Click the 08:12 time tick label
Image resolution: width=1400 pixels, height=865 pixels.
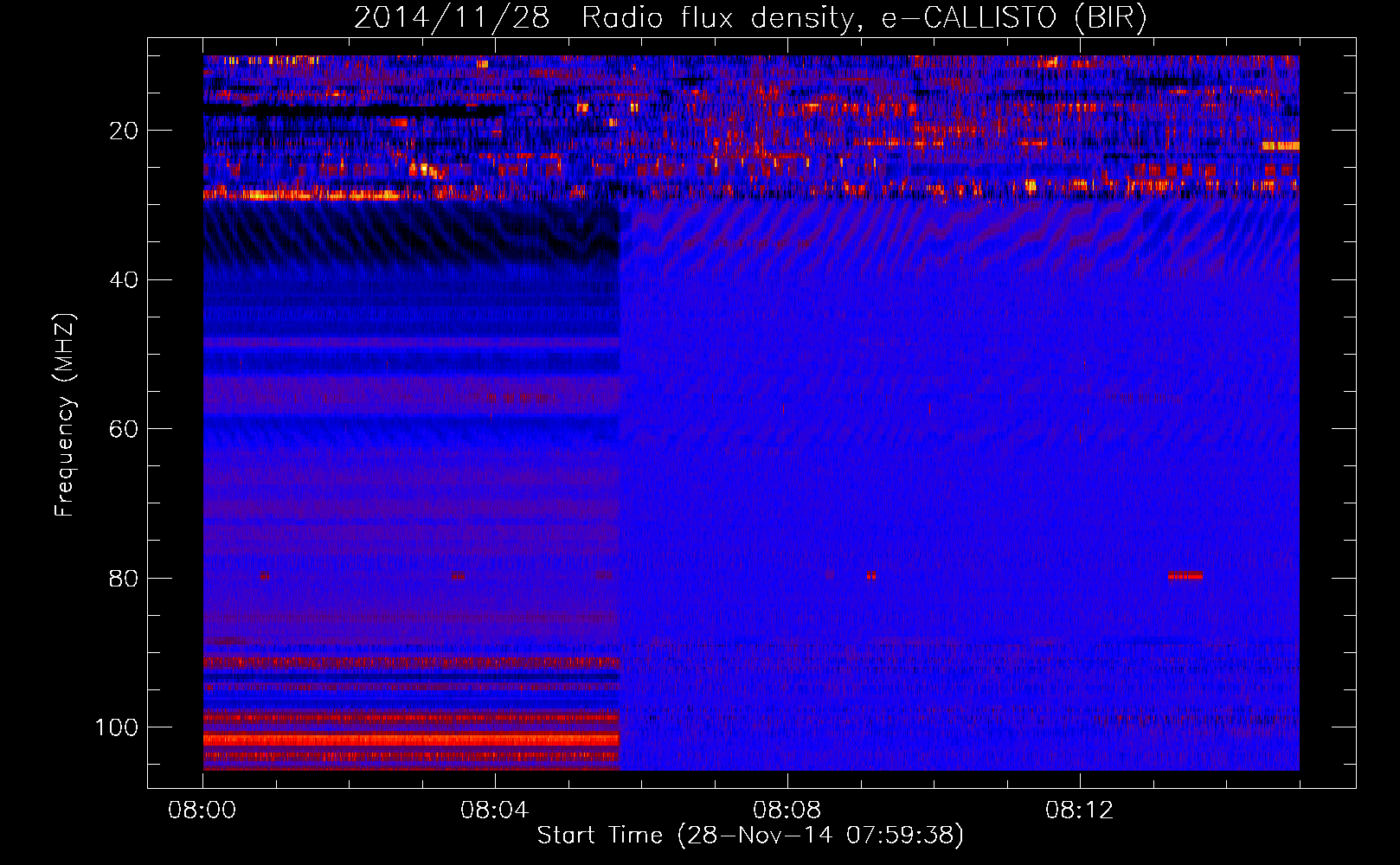coord(1080,811)
